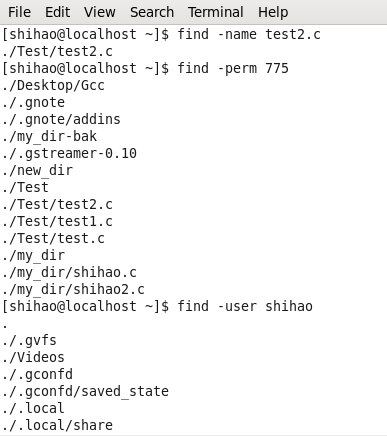
Task: Open the Edit menu
Action: 57,12
